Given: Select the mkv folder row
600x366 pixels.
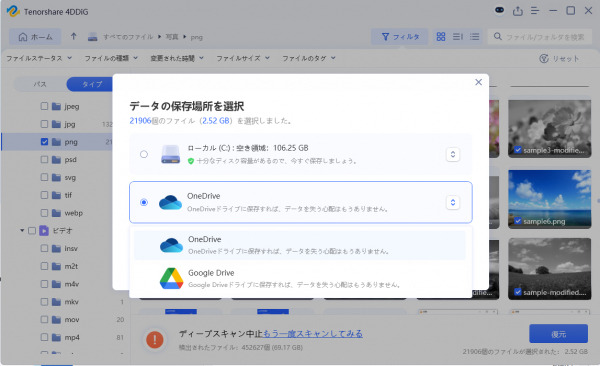Looking at the screenshot, I should [x=65, y=302].
